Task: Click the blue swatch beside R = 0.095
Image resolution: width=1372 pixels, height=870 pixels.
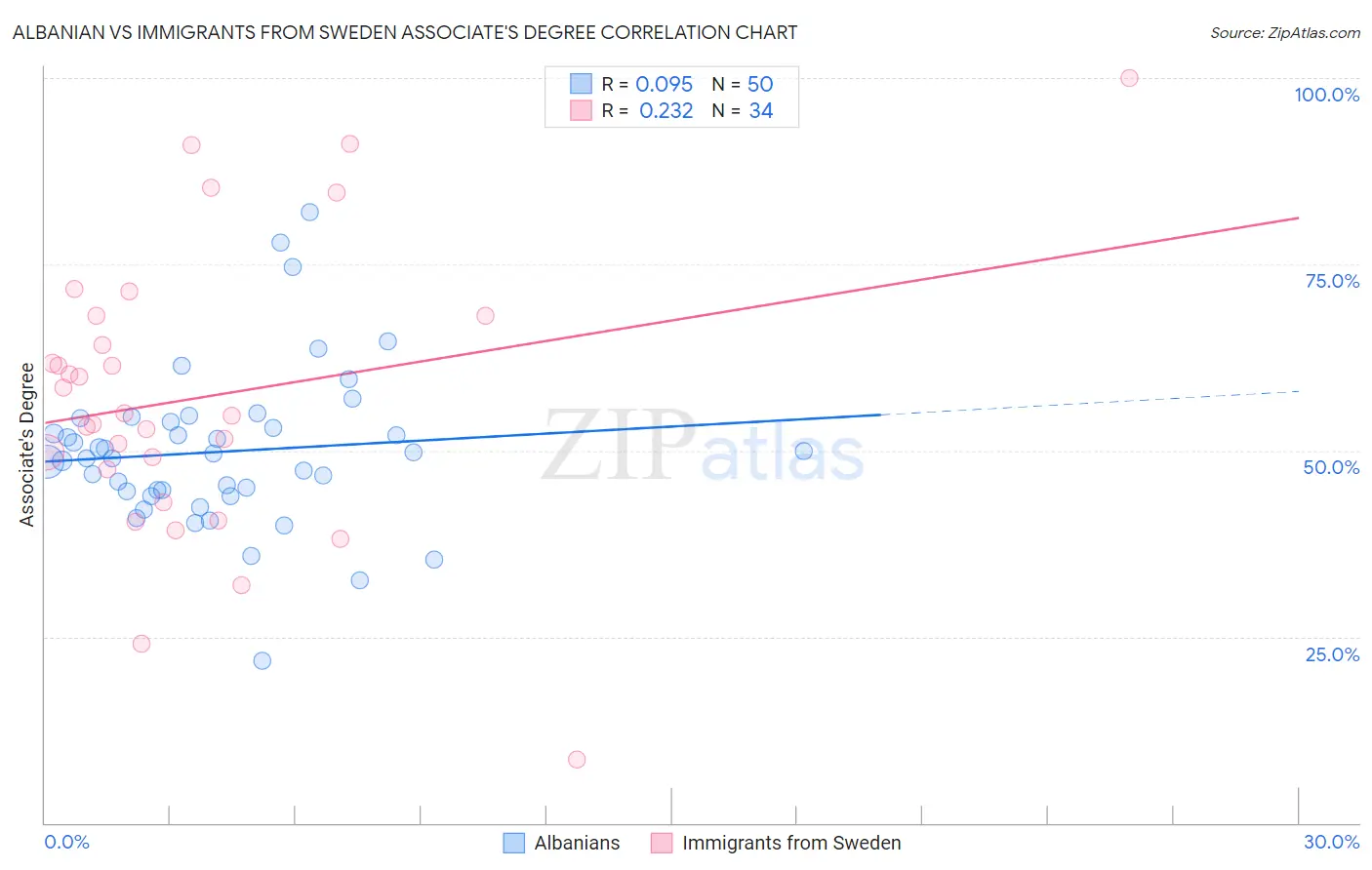Action: point(581,84)
